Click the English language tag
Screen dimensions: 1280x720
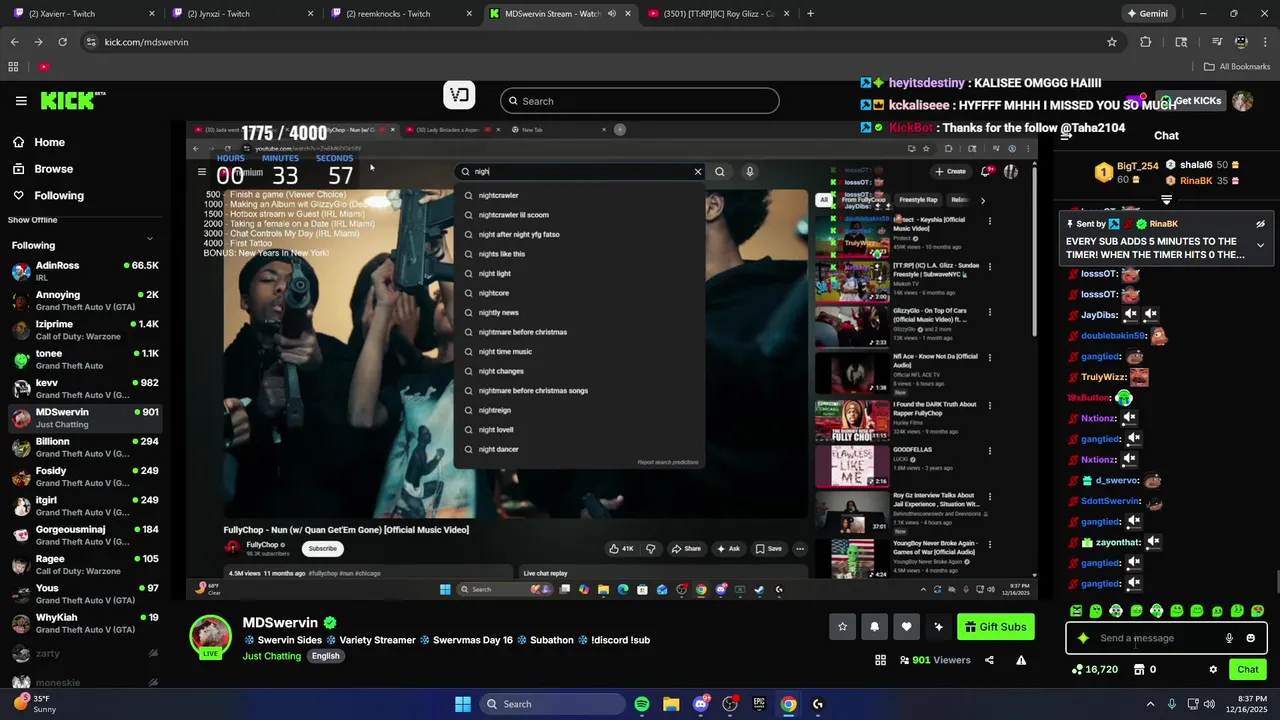(325, 656)
